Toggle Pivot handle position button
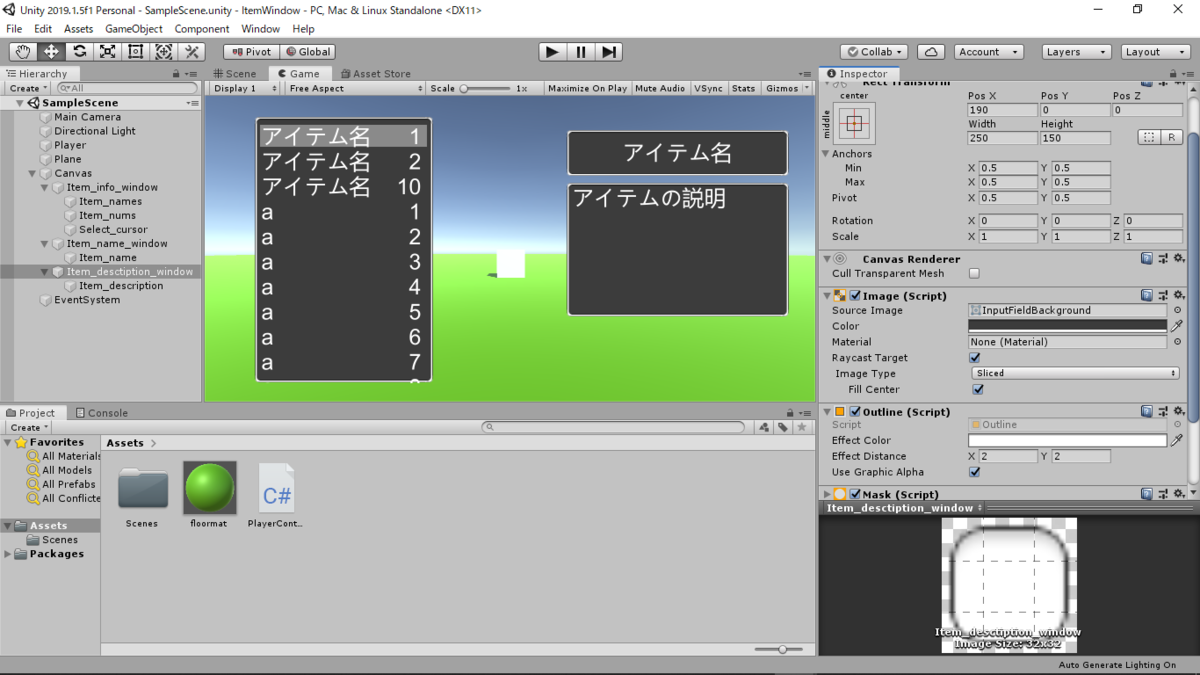 pyautogui.click(x=251, y=52)
